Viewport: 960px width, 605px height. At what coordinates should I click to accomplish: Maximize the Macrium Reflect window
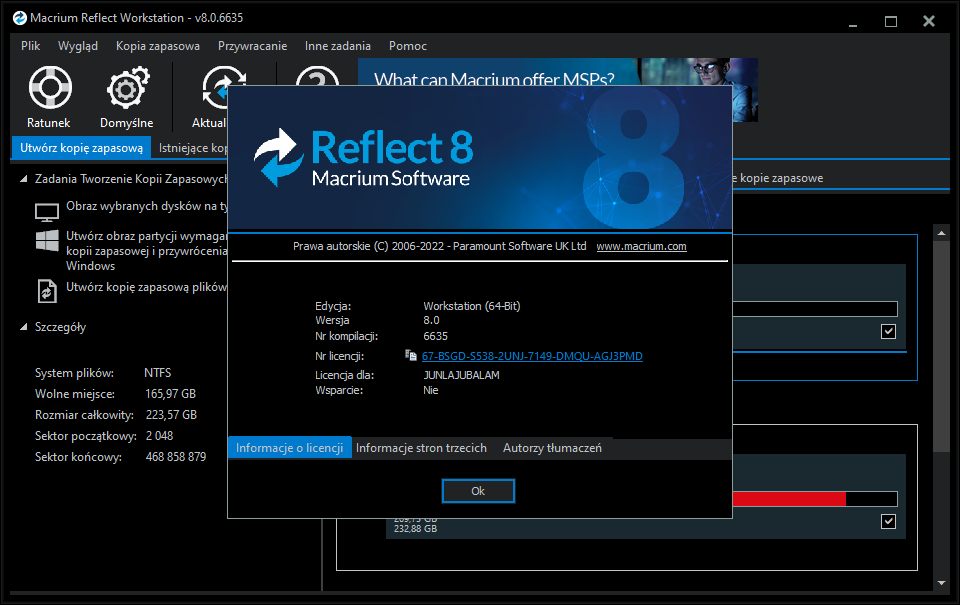[891, 22]
